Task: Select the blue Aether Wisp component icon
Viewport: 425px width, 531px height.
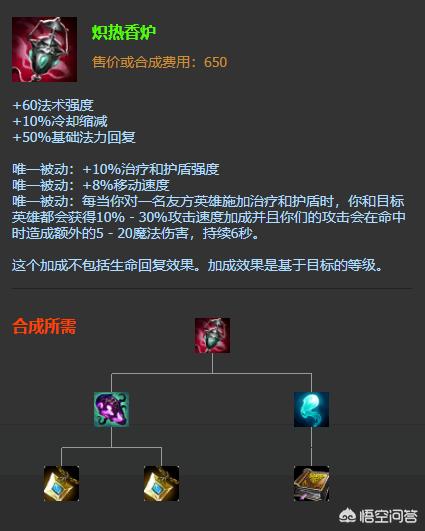Action: (x=311, y=409)
